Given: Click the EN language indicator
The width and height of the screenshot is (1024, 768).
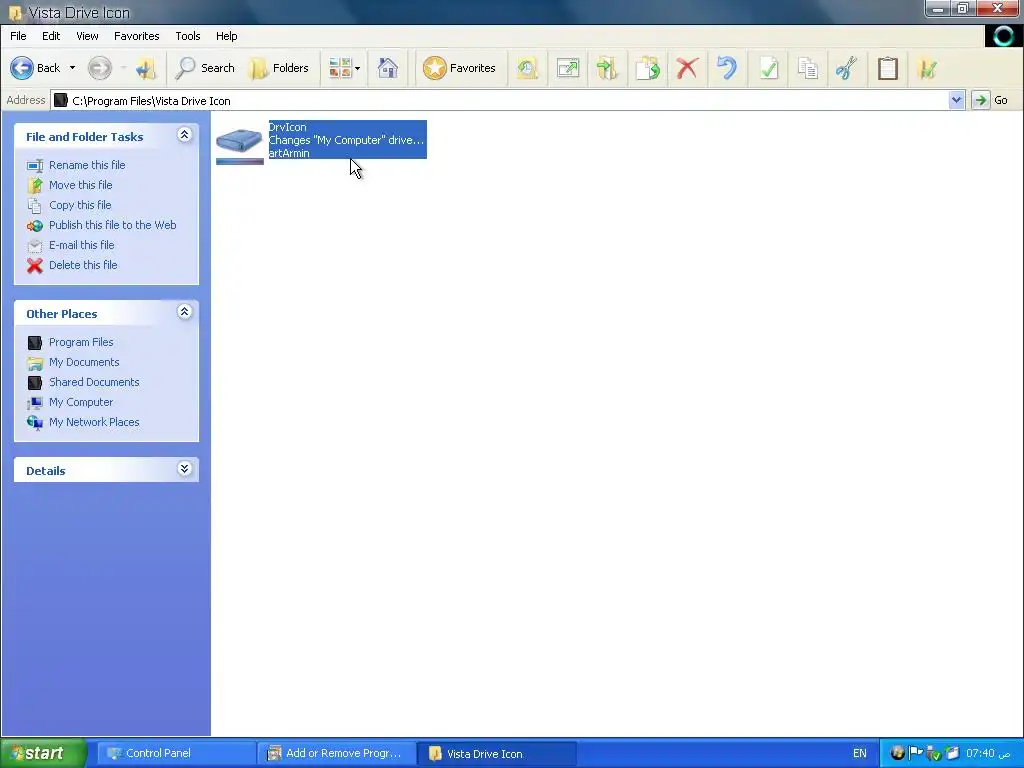Looking at the screenshot, I should (x=859, y=754).
